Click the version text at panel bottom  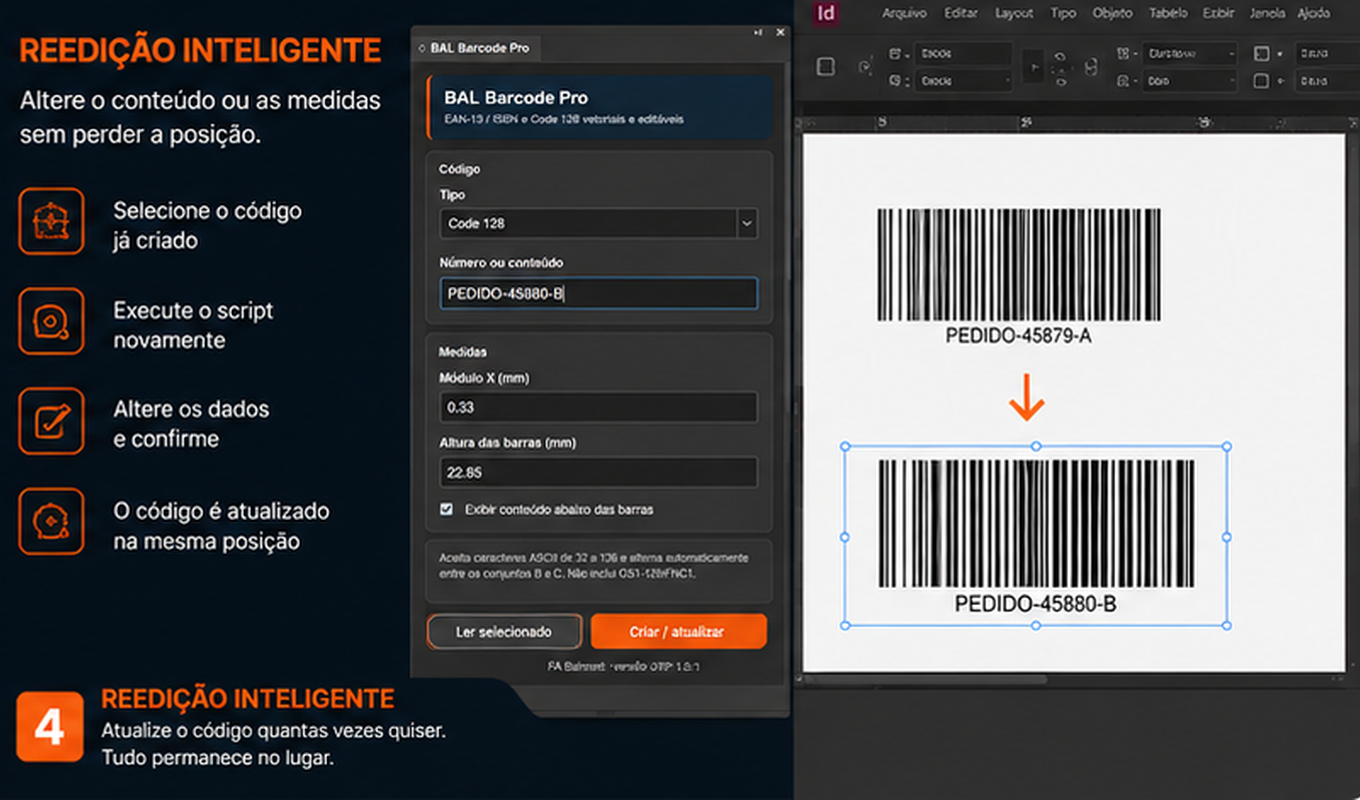[623, 665]
